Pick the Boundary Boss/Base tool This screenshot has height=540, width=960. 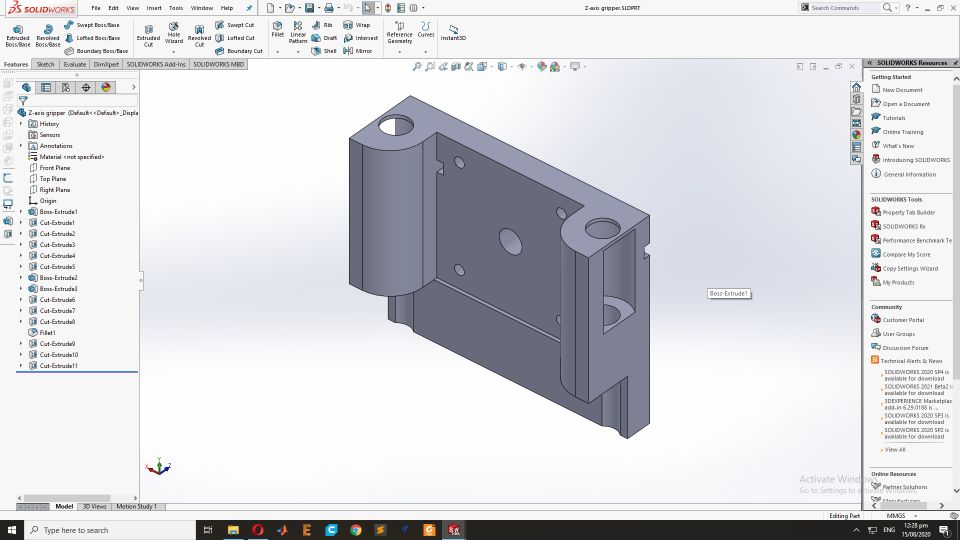(x=96, y=51)
